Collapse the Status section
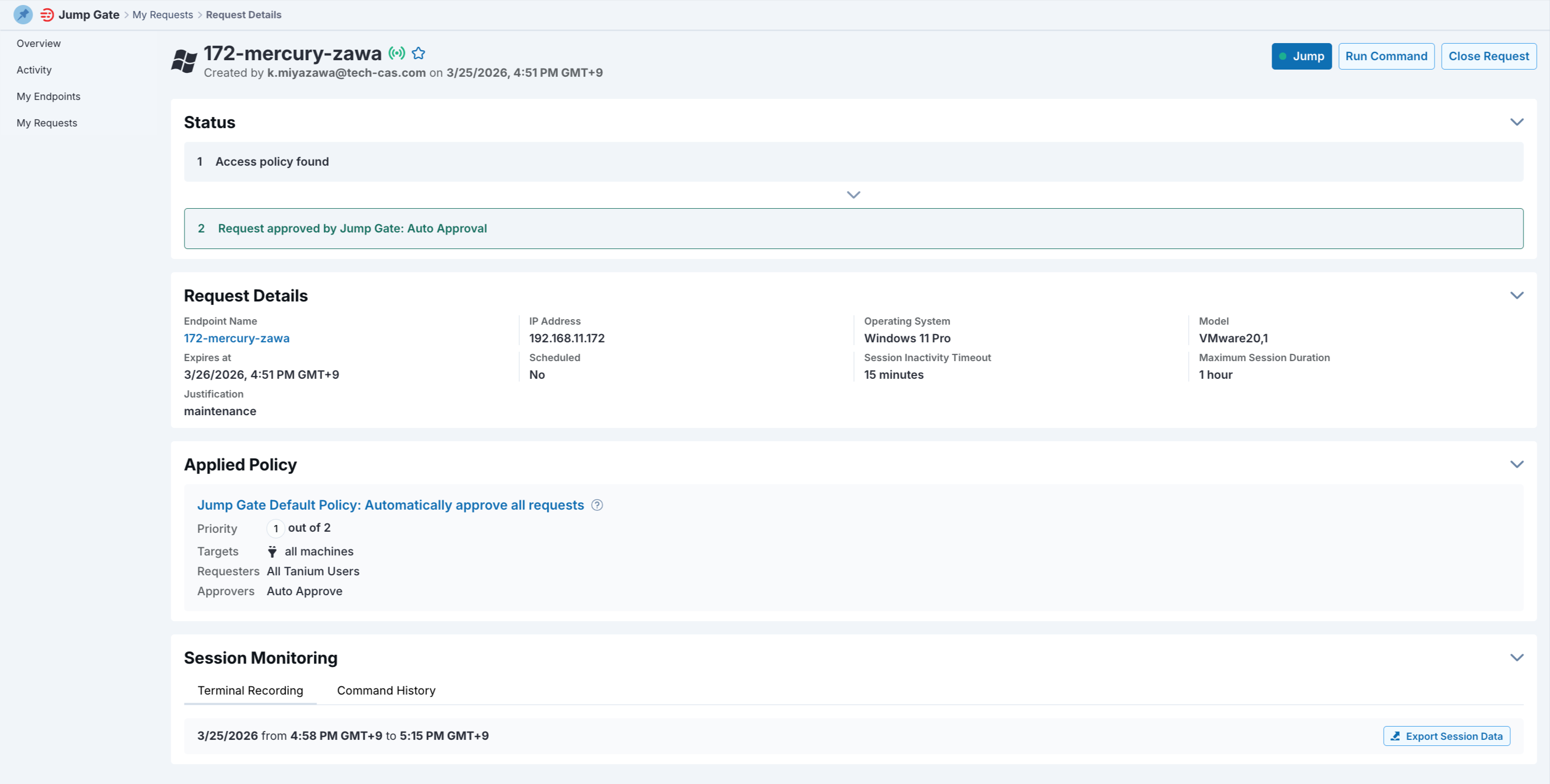1550x784 pixels. [x=1516, y=122]
